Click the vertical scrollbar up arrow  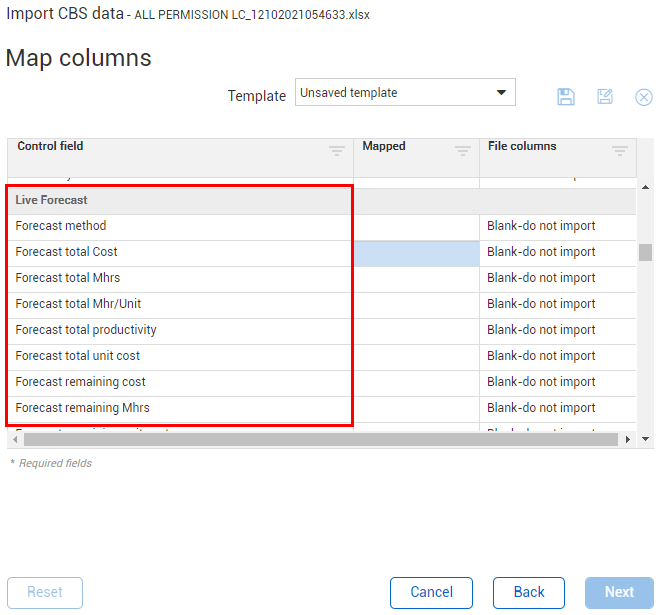pos(646,187)
